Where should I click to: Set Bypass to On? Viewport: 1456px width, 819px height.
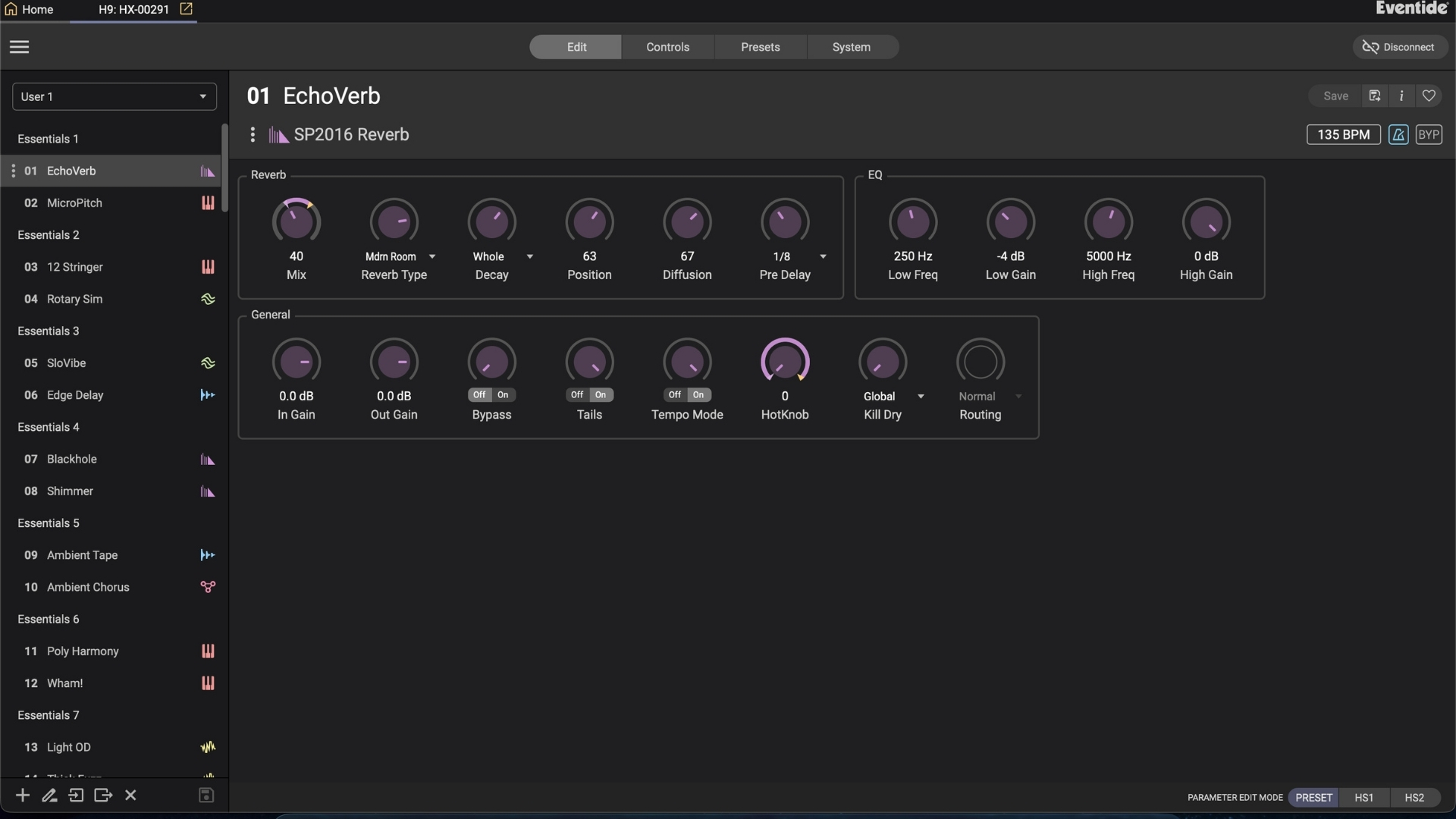tap(503, 395)
